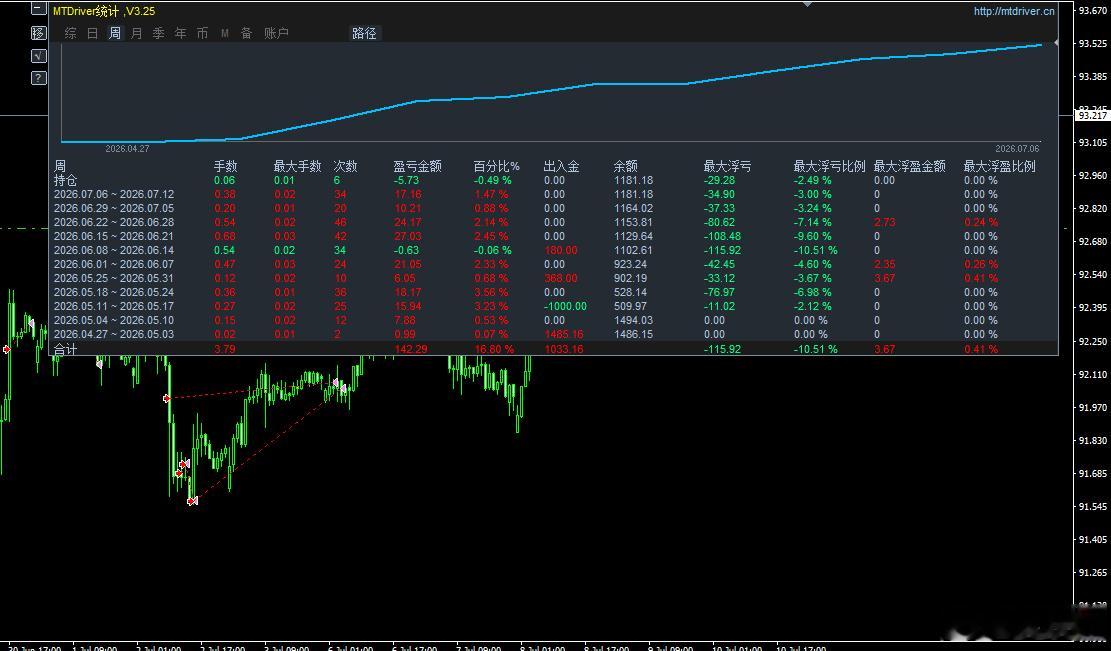Viewport: 1111px width, 651px height.
Task: Click the 最大浮亏 column header
Action: click(x=727, y=166)
